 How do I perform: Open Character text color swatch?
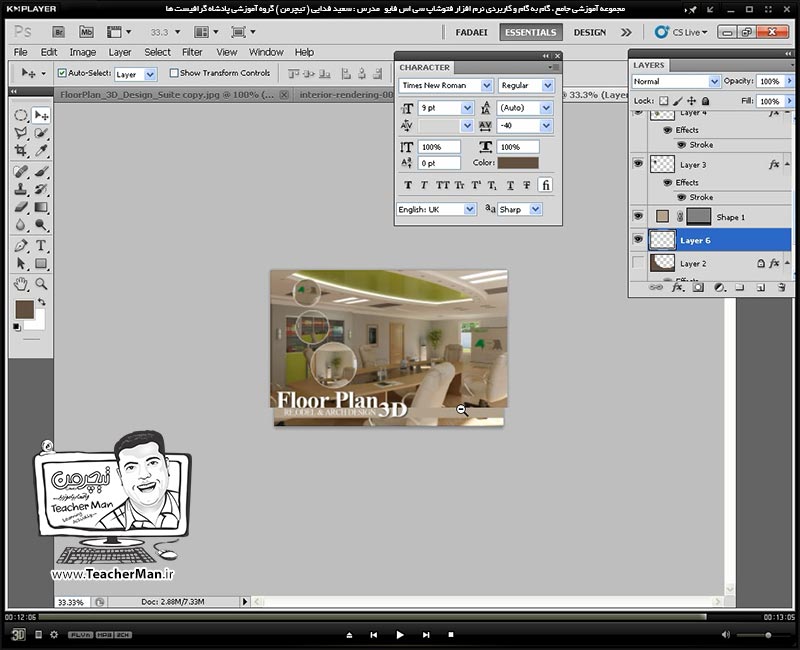tap(518, 163)
